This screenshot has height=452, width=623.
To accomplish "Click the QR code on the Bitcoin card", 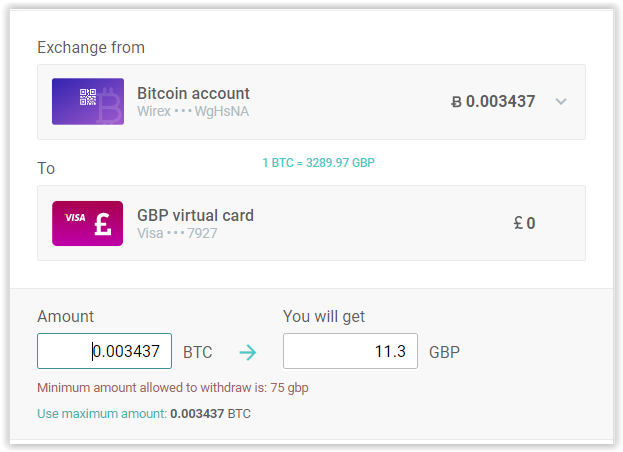I will [x=88, y=97].
